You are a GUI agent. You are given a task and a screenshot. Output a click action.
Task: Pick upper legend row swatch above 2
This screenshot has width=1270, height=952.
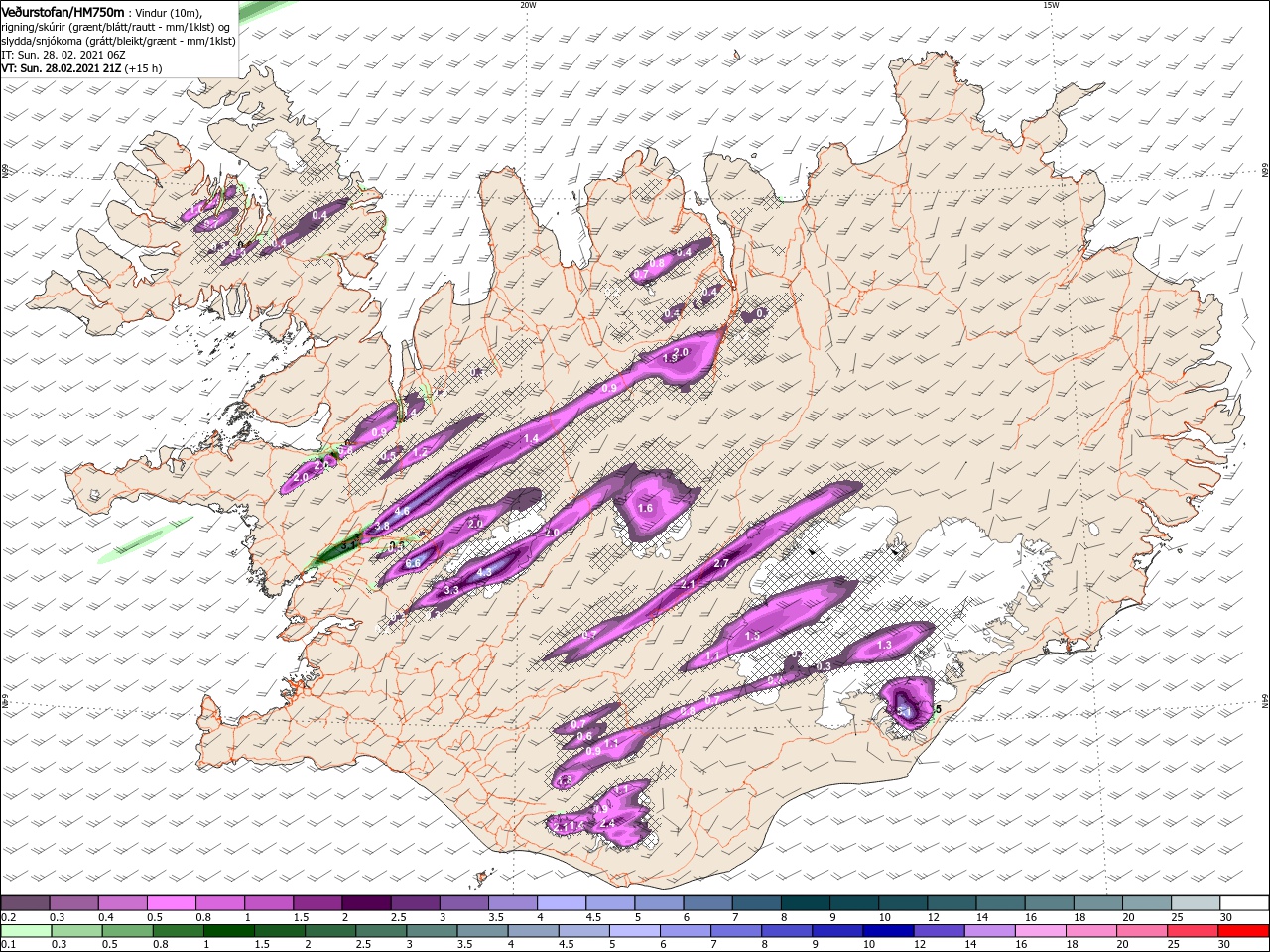tap(365, 903)
